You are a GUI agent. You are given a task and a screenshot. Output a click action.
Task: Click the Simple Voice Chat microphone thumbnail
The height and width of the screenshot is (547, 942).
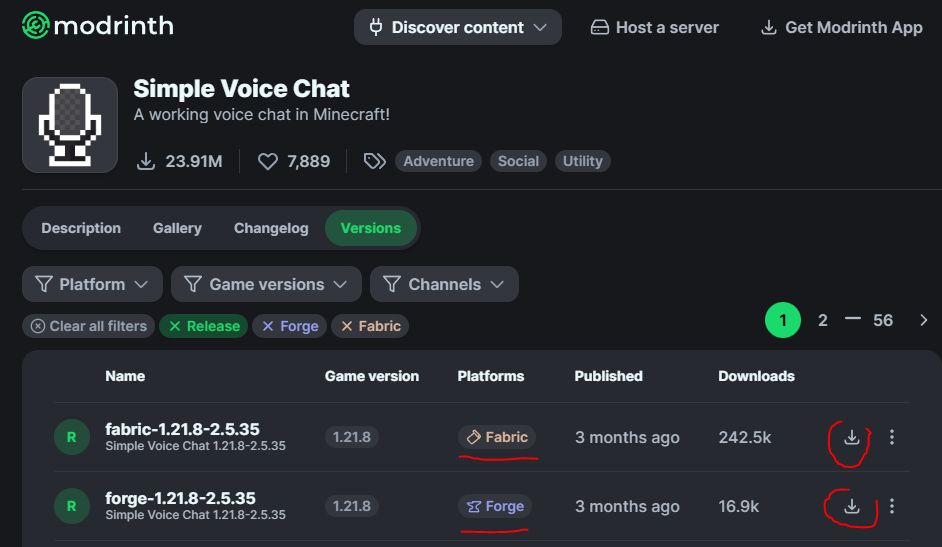pyautogui.click(x=70, y=125)
